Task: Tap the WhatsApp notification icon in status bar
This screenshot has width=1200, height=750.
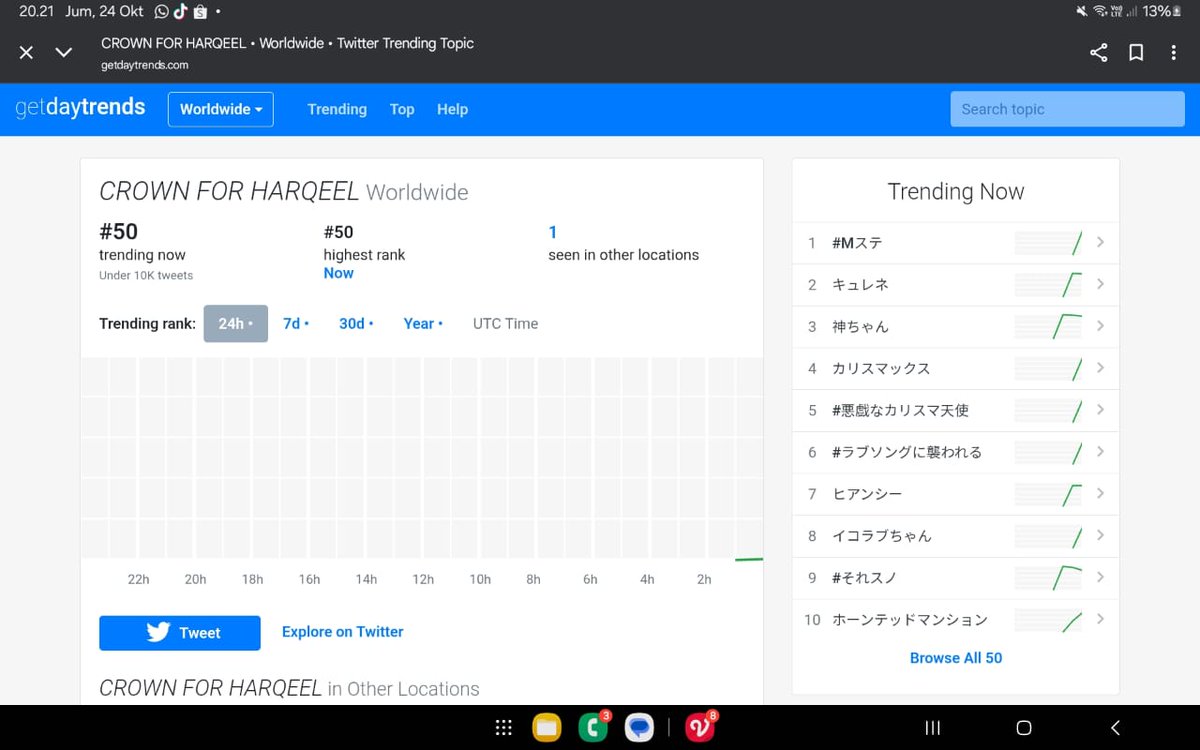Action: 163,12
